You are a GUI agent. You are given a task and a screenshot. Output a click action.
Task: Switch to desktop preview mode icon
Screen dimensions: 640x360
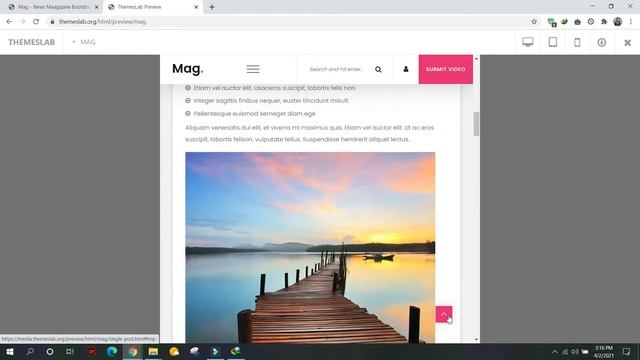528,42
